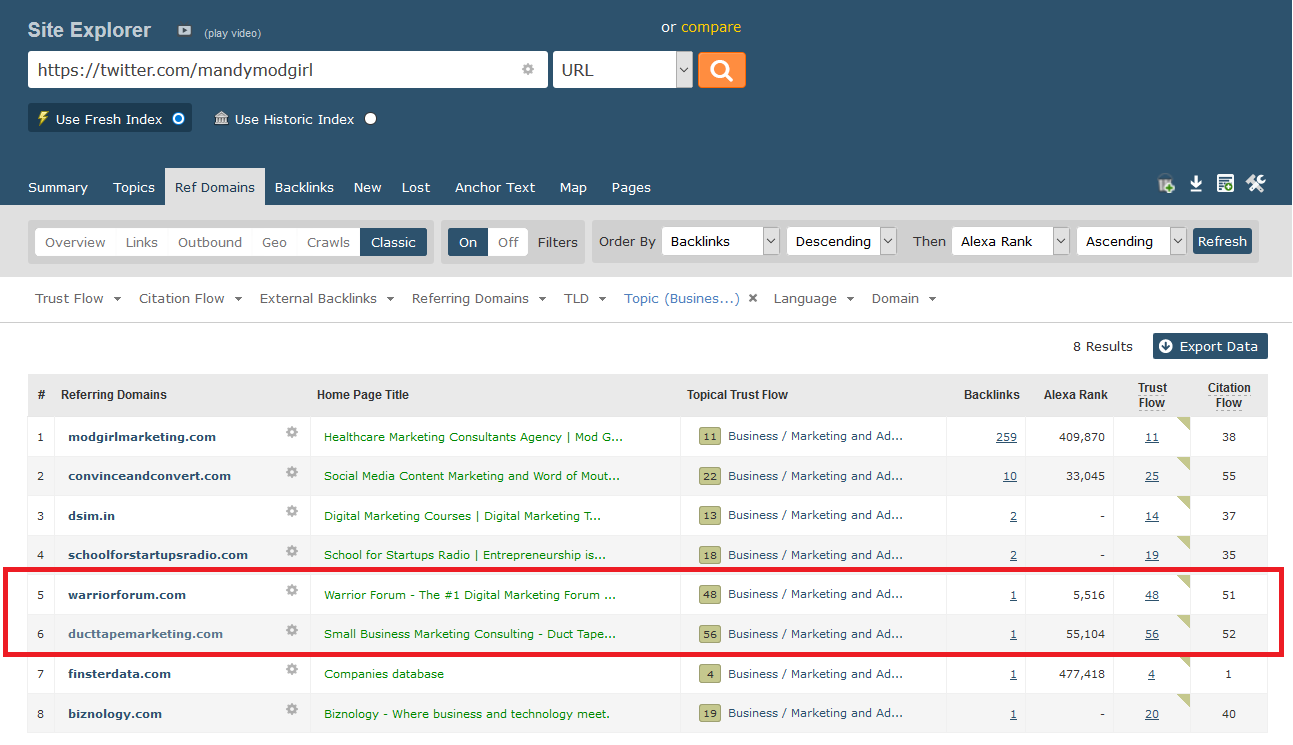Switch view to Geo
This screenshot has height=745, width=1293.
pyautogui.click(x=274, y=242)
